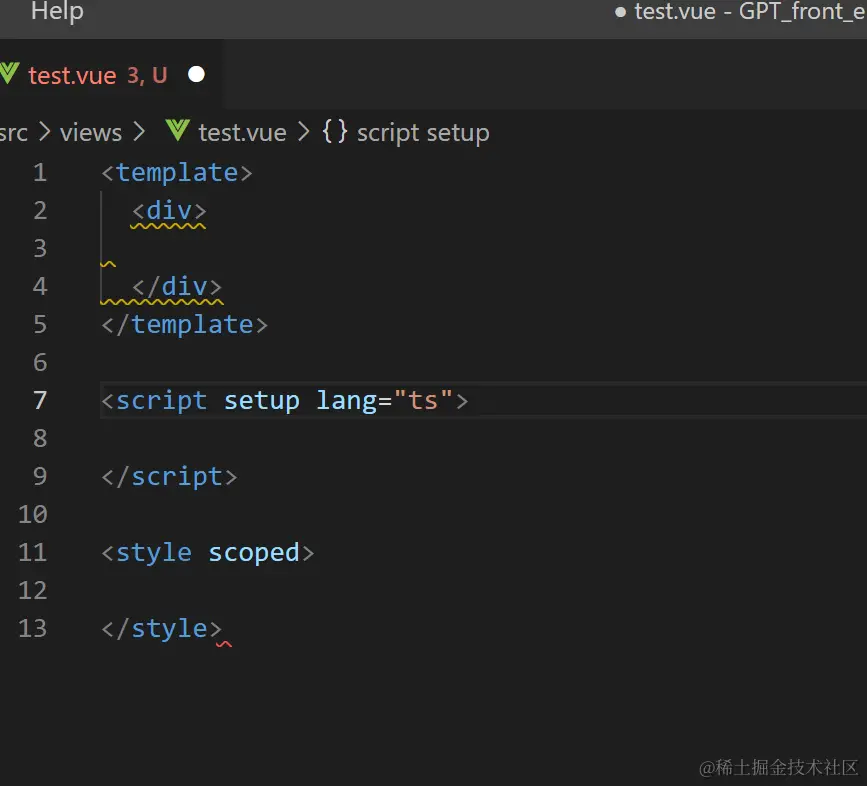Expand the chevron after test.vue in breadcrumb
This screenshot has width=867, height=786.
pyautogui.click(x=303, y=132)
